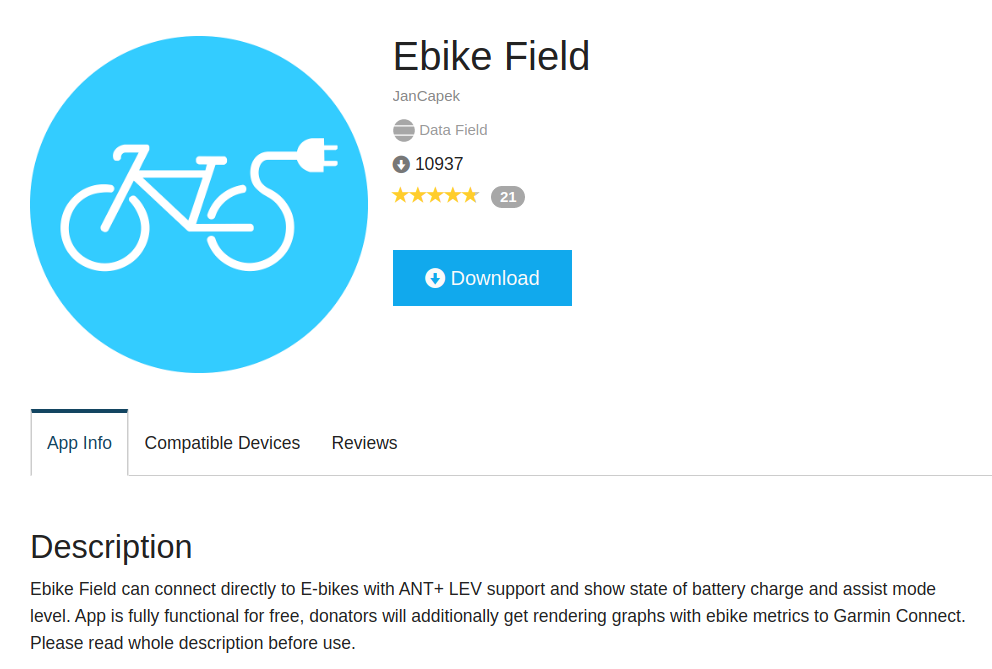Image resolution: width=992 pixels, height=669 pixels.
Task: Click the Ebike Field title heading
Action: pos(492,56)
